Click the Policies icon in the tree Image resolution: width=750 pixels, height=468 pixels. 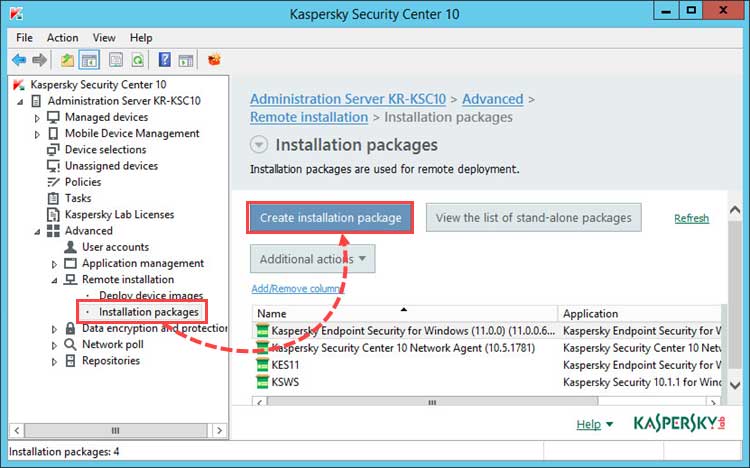click(x=53, y=182)
